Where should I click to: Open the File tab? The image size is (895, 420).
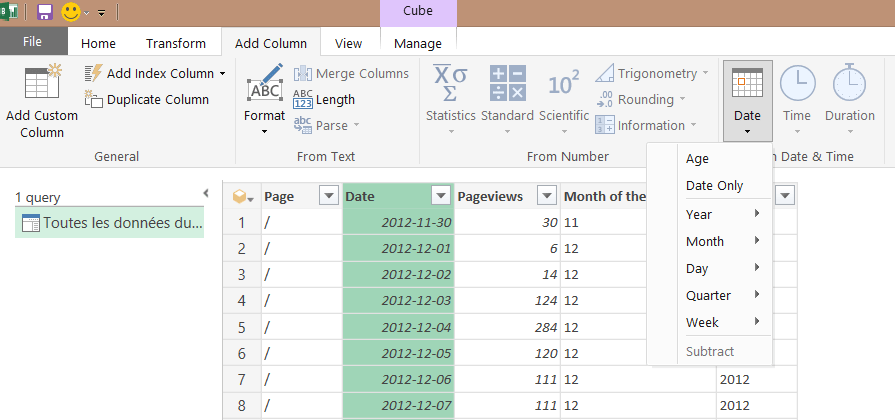coord(33,42)
